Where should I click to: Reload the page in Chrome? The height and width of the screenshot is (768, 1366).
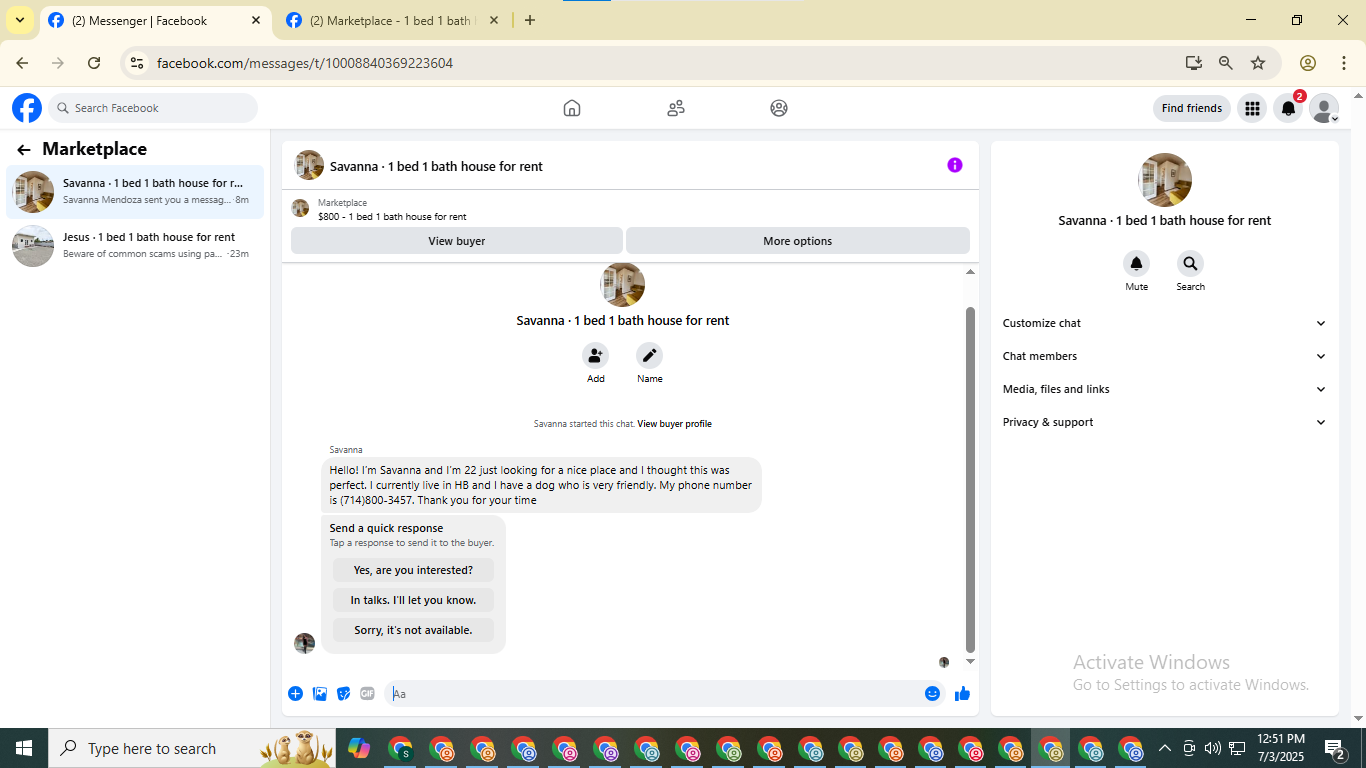[x=94, y=63]
